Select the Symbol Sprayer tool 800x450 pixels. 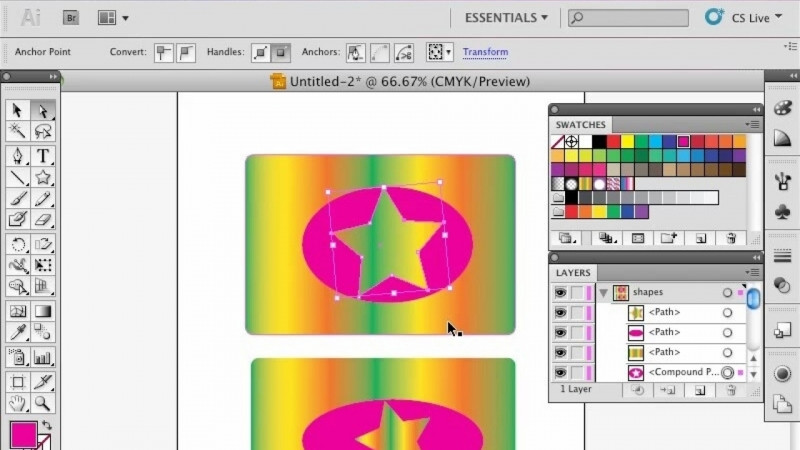(17, 357)
